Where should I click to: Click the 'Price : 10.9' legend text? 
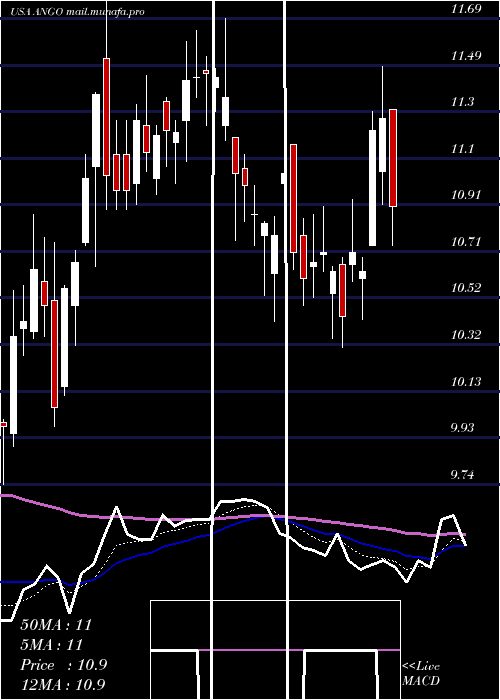tap(63, 665)
